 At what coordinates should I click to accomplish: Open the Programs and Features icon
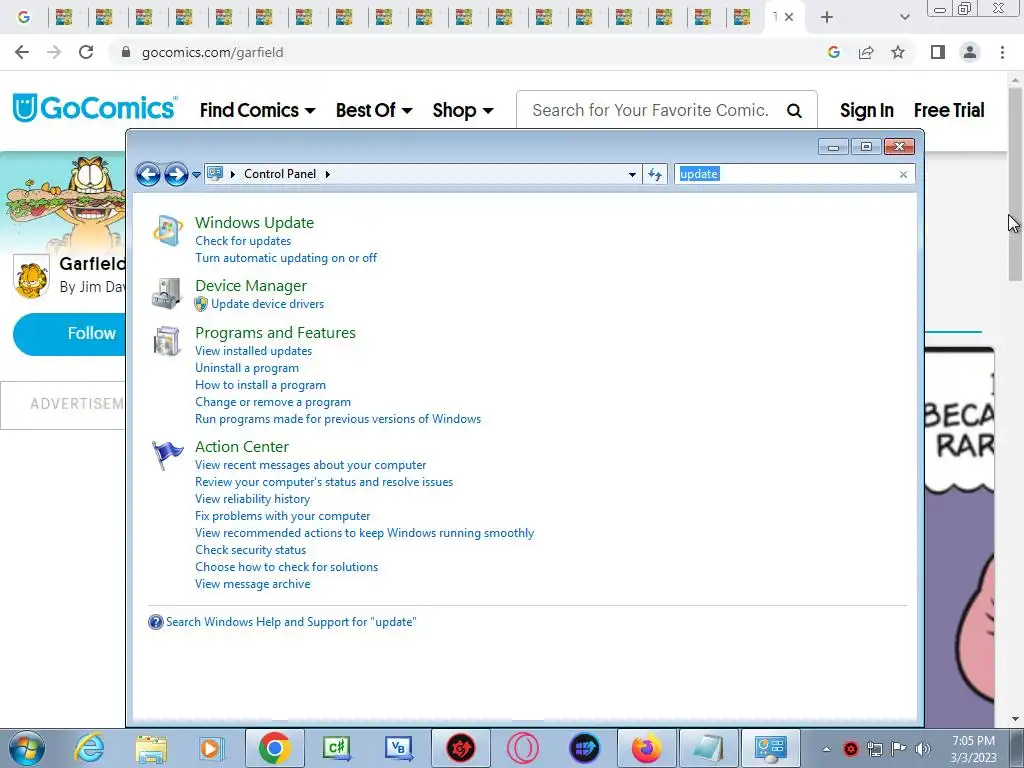pyautogui.click(x=167, y=341)
